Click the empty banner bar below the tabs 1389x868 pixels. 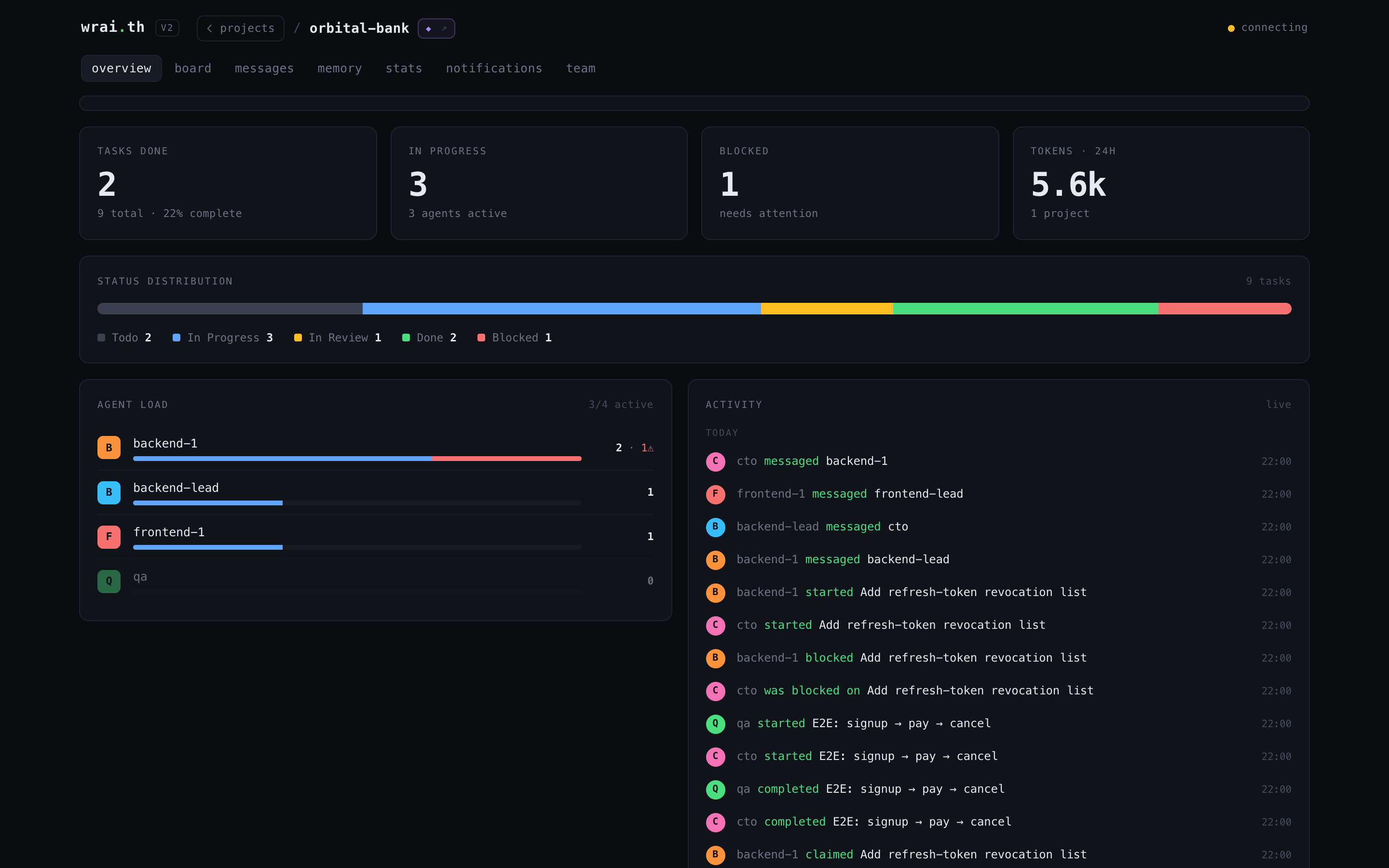coord(694,103)
